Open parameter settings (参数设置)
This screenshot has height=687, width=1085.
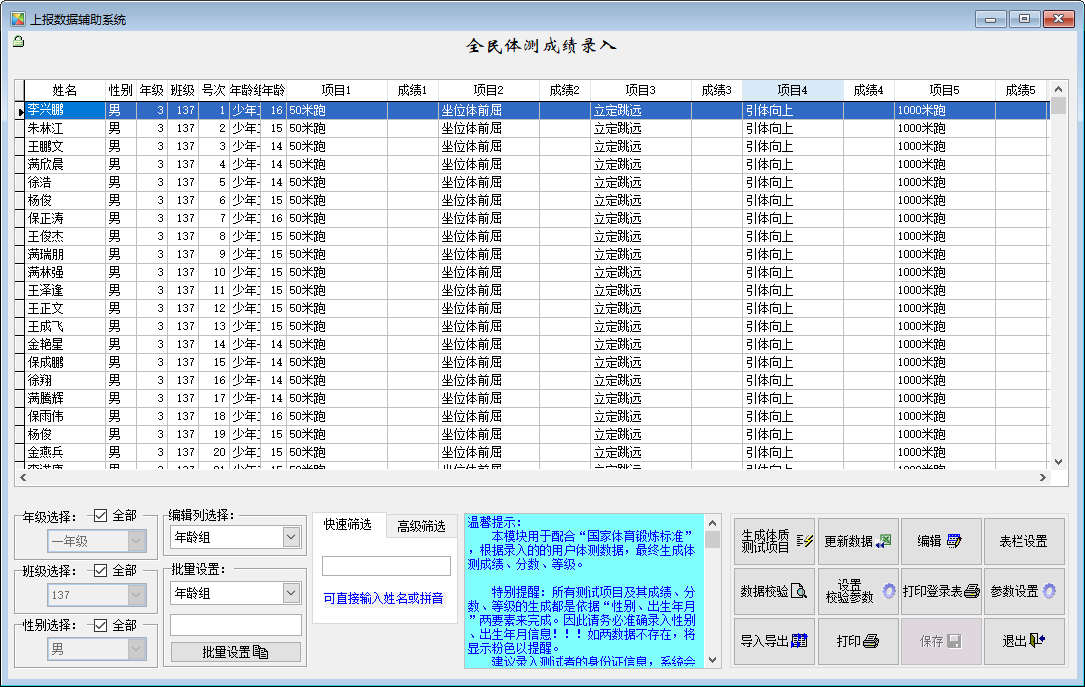[1024, 592]
